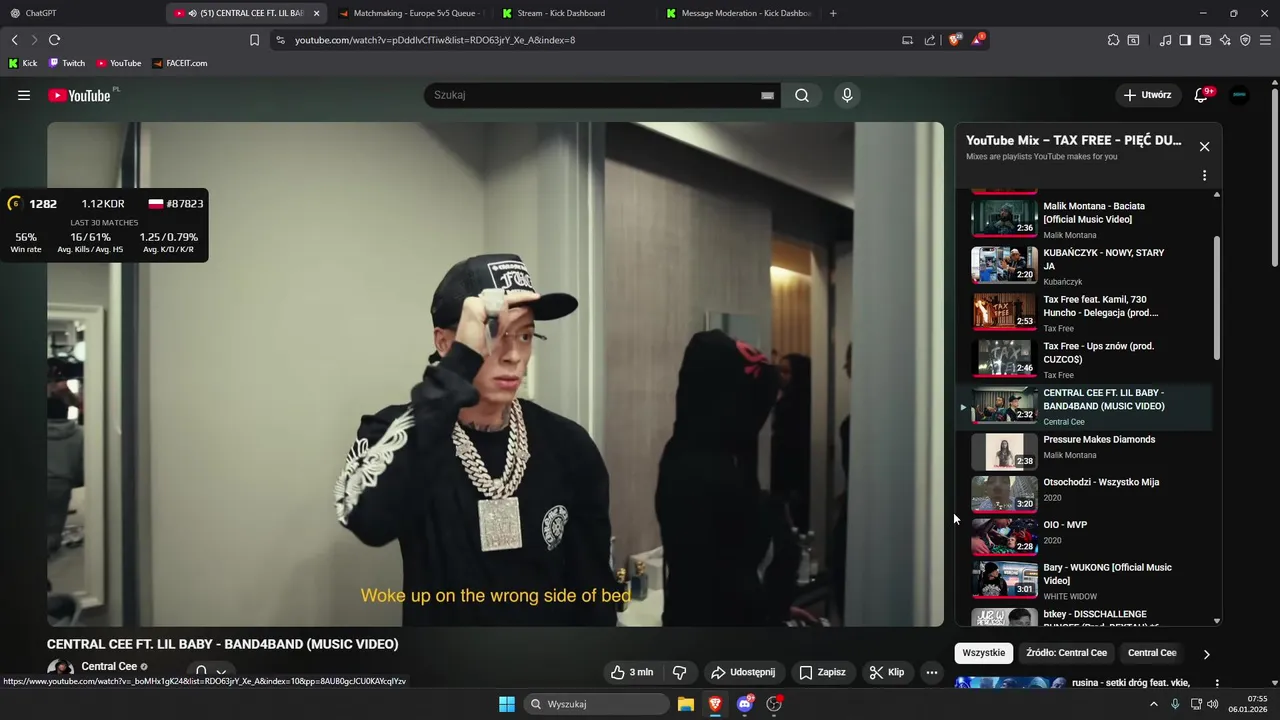The image size is (1280, 720).
Task: Open the Kick bookmark
Action: (x=23, y=63)
